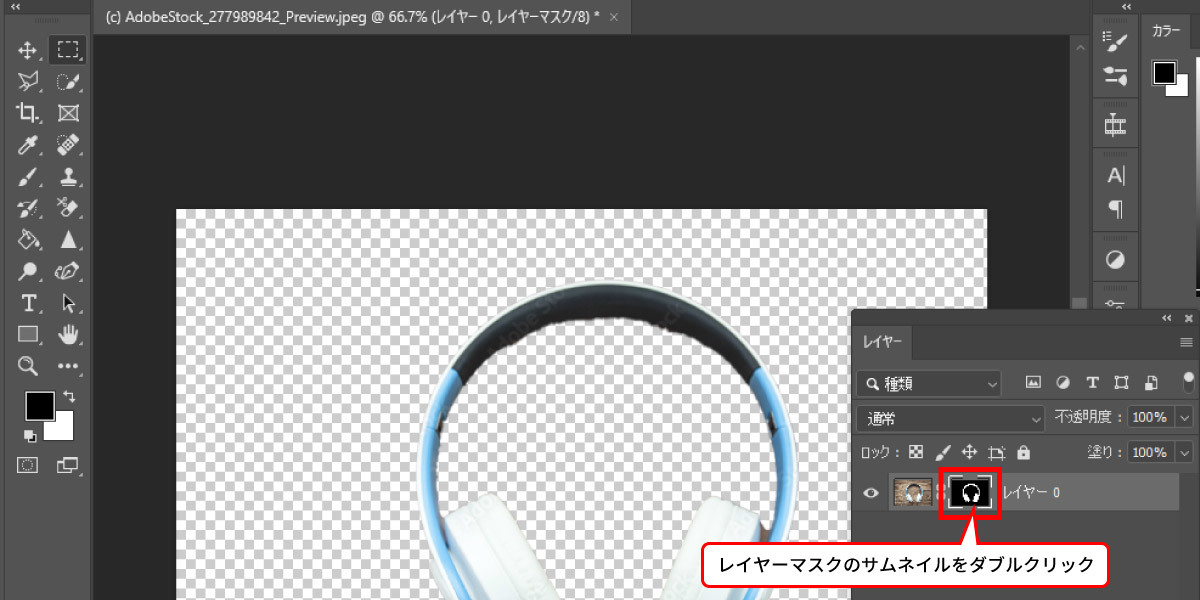Toggle Quick Mask mode
1200x600 pixels.
28,465
